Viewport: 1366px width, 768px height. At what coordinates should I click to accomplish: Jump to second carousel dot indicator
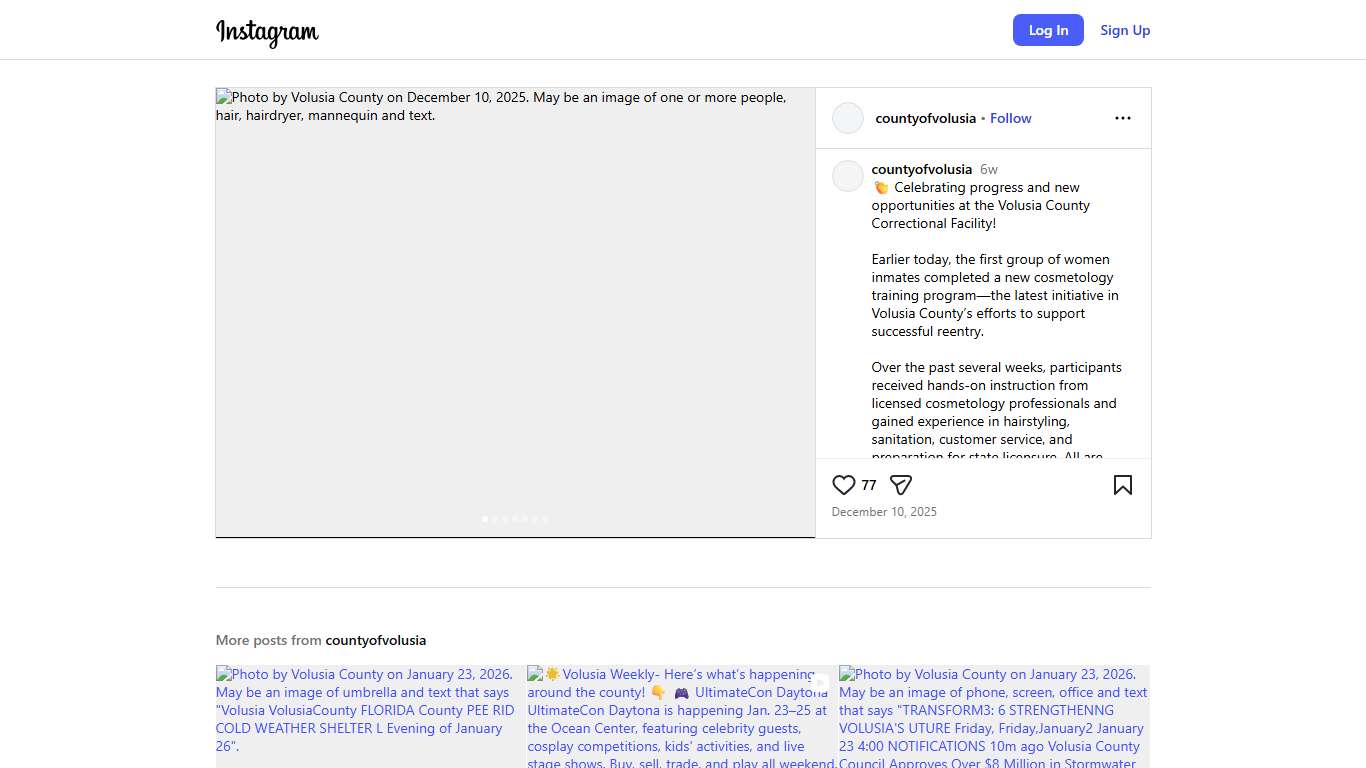(495, 519)
